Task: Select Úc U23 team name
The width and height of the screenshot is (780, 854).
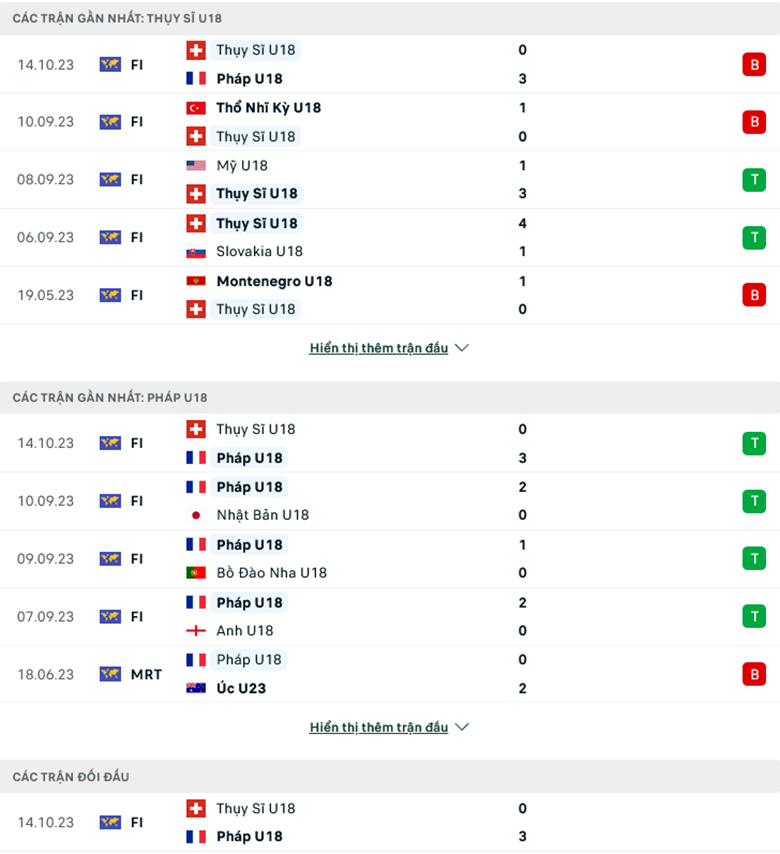Action: point(241,689)
